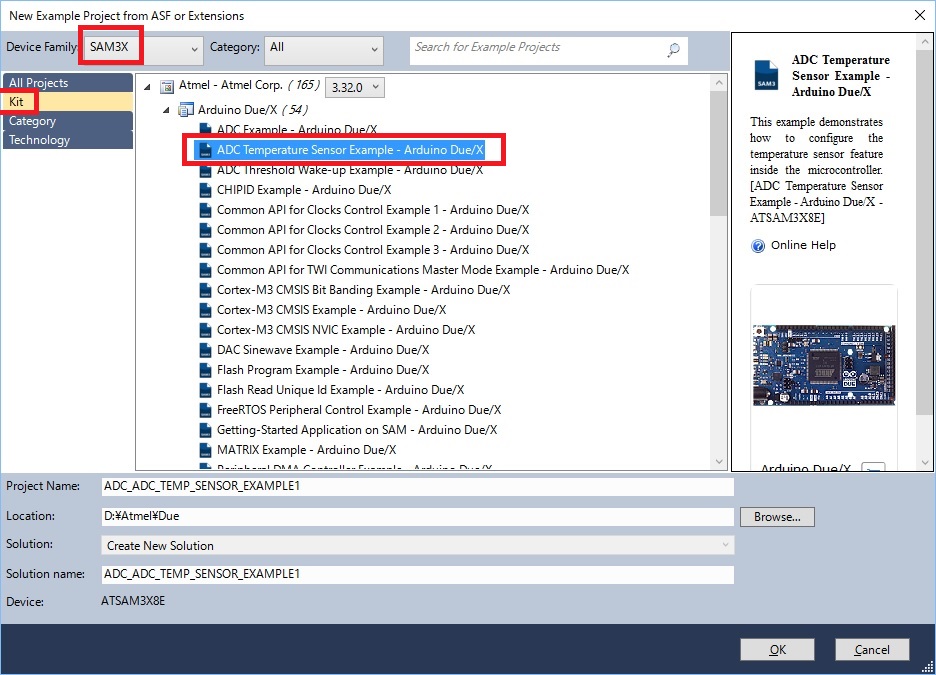936x675 pixels.
Task: Click icon beside Clocks Control Example 2
Action: 205,230
